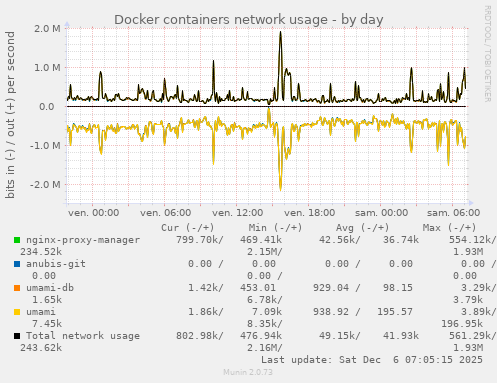497x383 pixels.
Task: Click the umami-db max '3.29k/'
Action: point(479,288)
